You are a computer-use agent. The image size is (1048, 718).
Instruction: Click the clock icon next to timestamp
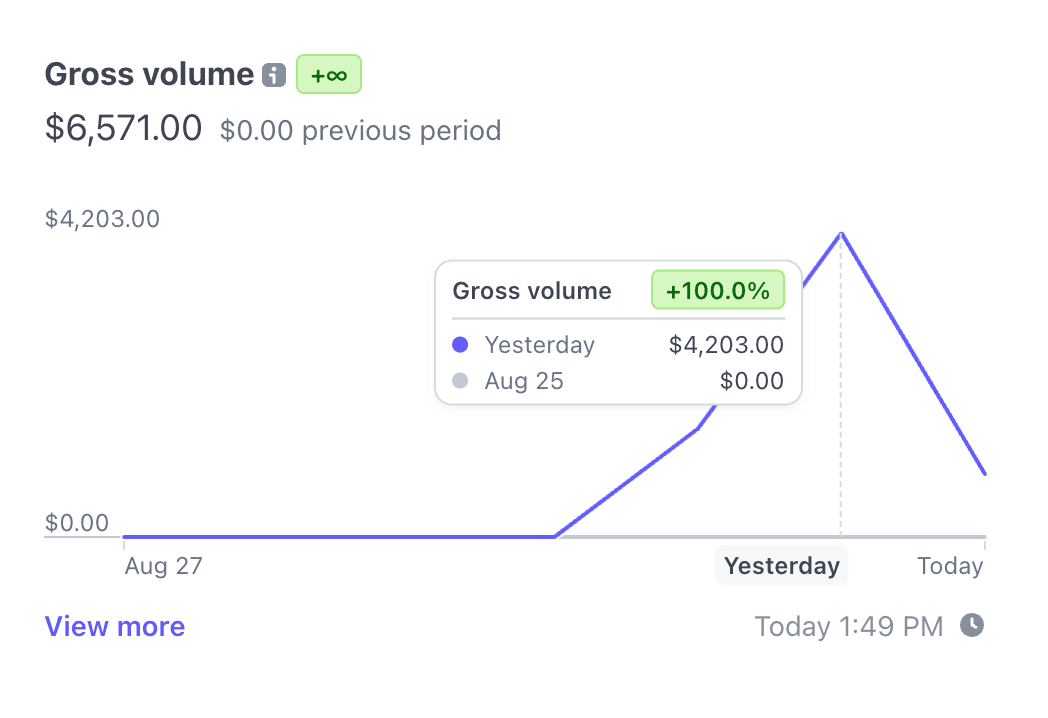pos(972,626)
